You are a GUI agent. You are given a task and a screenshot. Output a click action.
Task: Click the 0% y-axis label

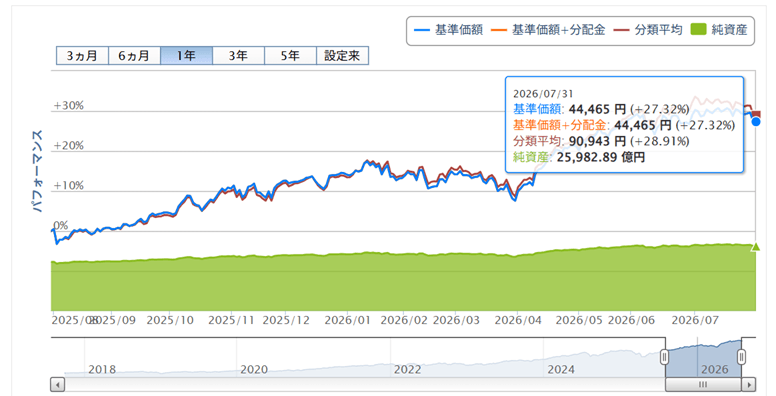[60, 225]
